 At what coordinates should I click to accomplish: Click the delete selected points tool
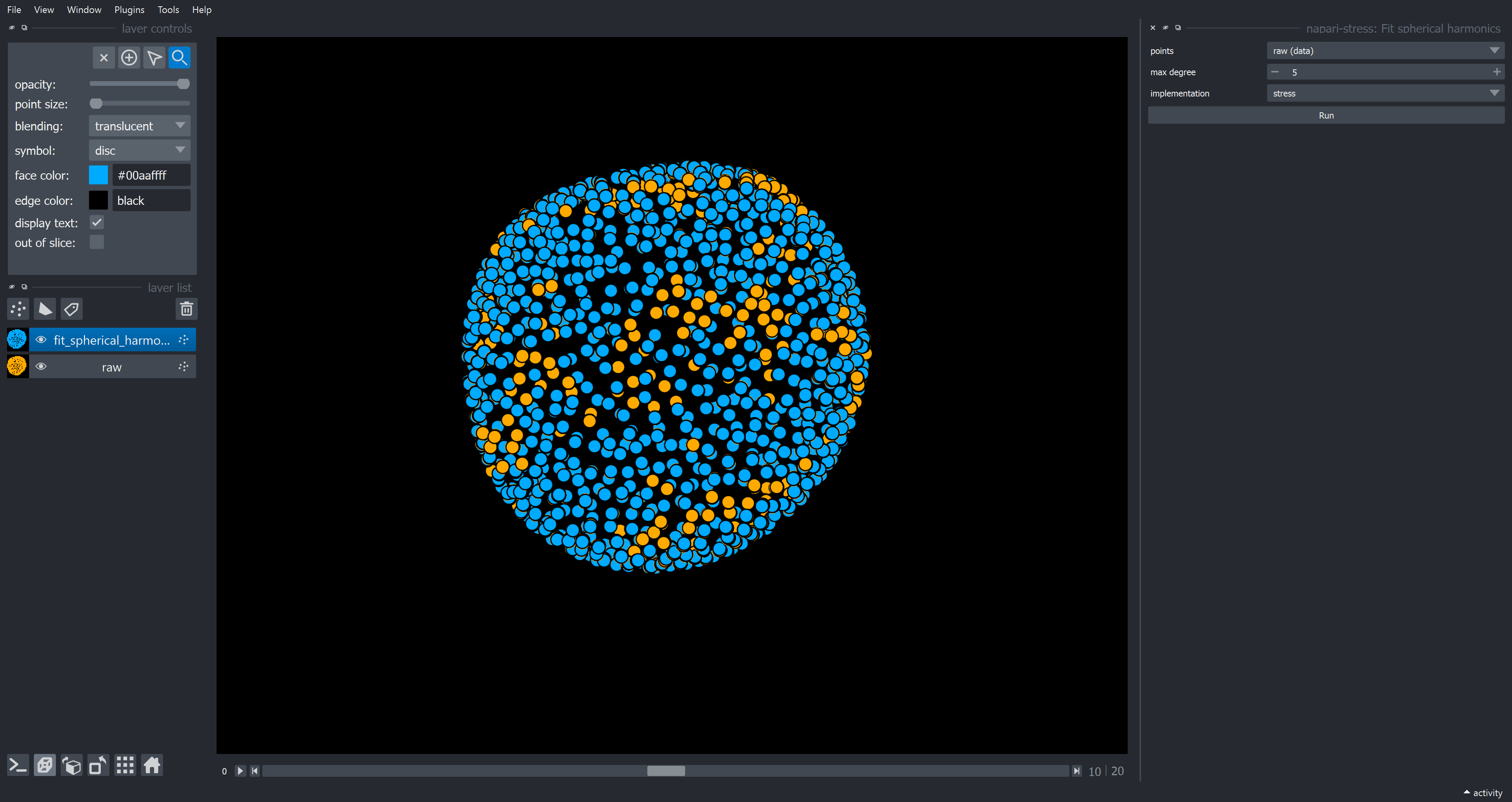point(104,57)
